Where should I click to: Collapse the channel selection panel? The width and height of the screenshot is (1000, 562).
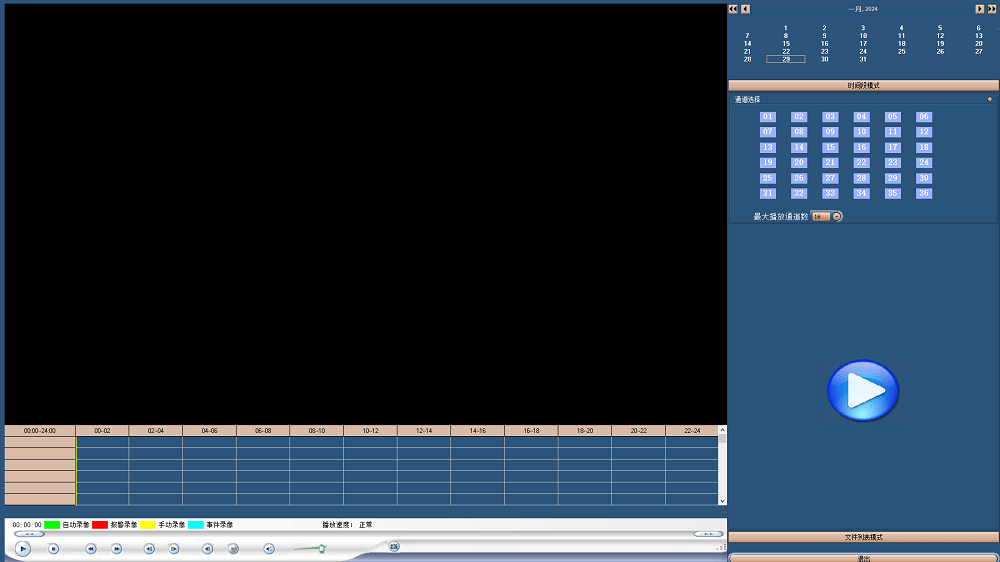(x=990, y=99)
